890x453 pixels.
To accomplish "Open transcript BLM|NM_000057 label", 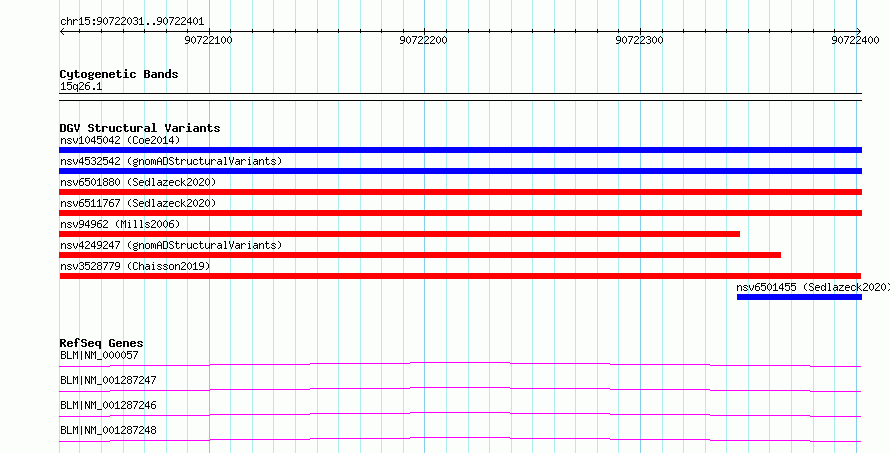I will (99, 355).
